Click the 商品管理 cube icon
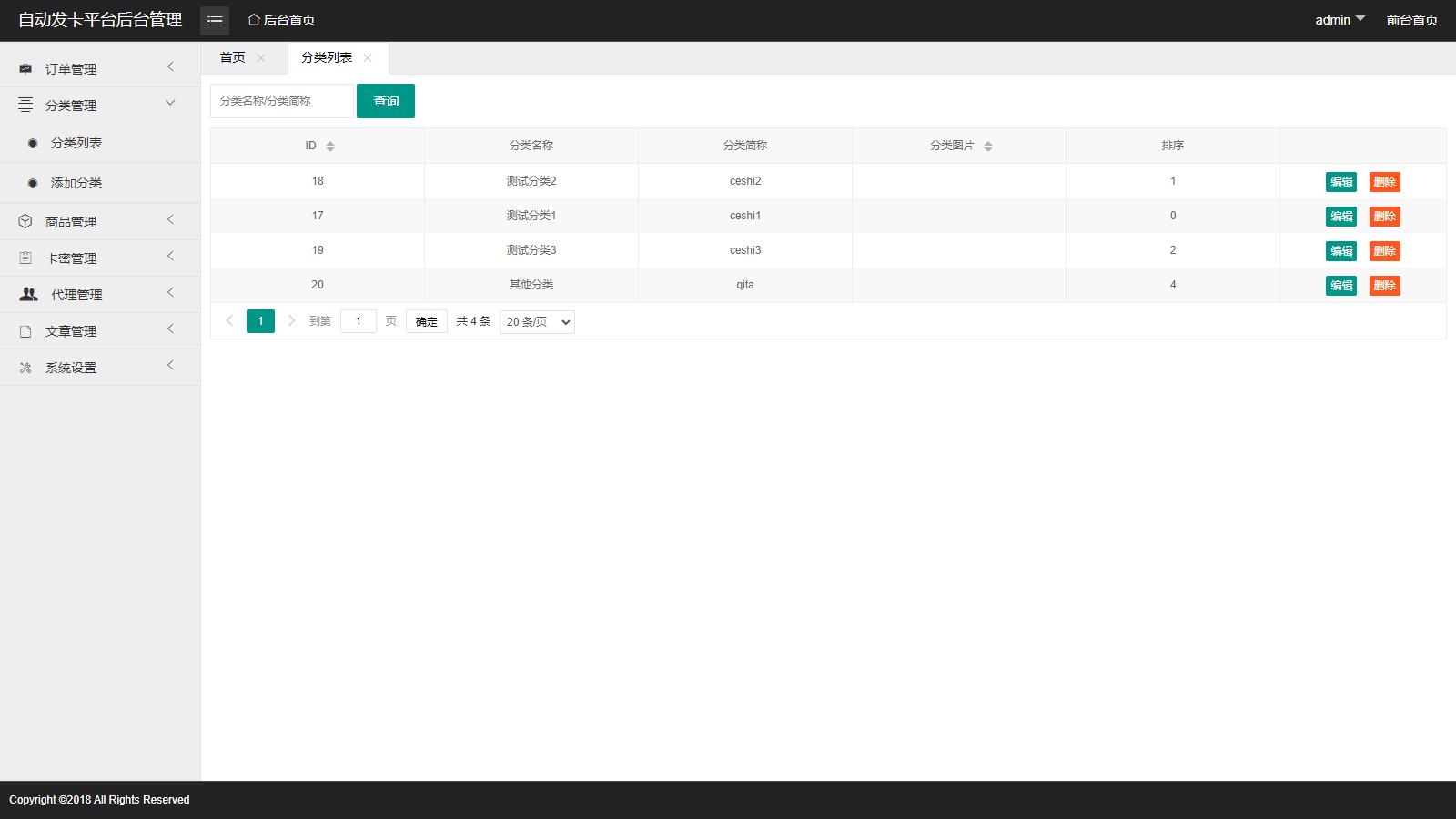This screenshot has height=819, width=1456. pyautogui.click(x=25, y=222)
